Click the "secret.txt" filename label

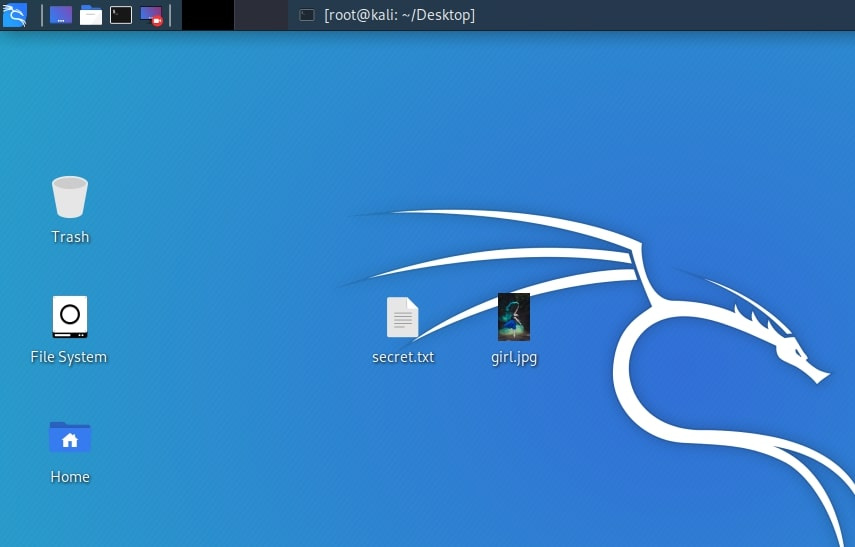click(403, 356)
